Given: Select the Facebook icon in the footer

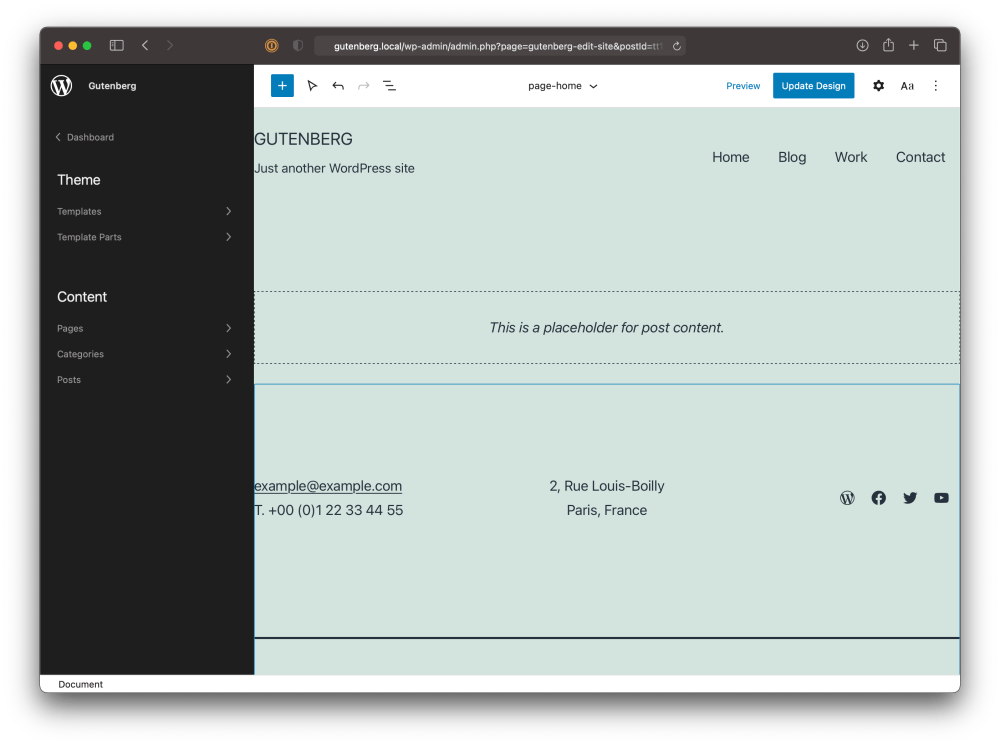Looking at the screenshot, I should 878,497.
